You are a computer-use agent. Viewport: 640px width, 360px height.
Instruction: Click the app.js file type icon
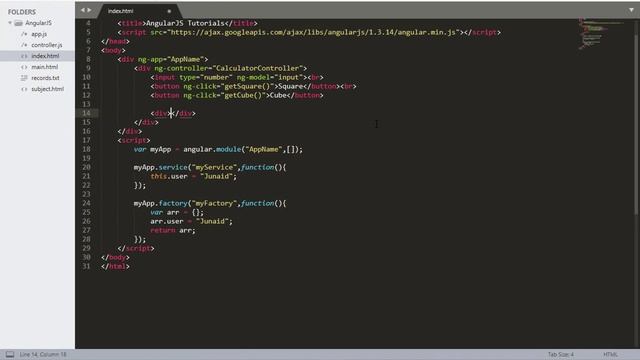(24, 34)
